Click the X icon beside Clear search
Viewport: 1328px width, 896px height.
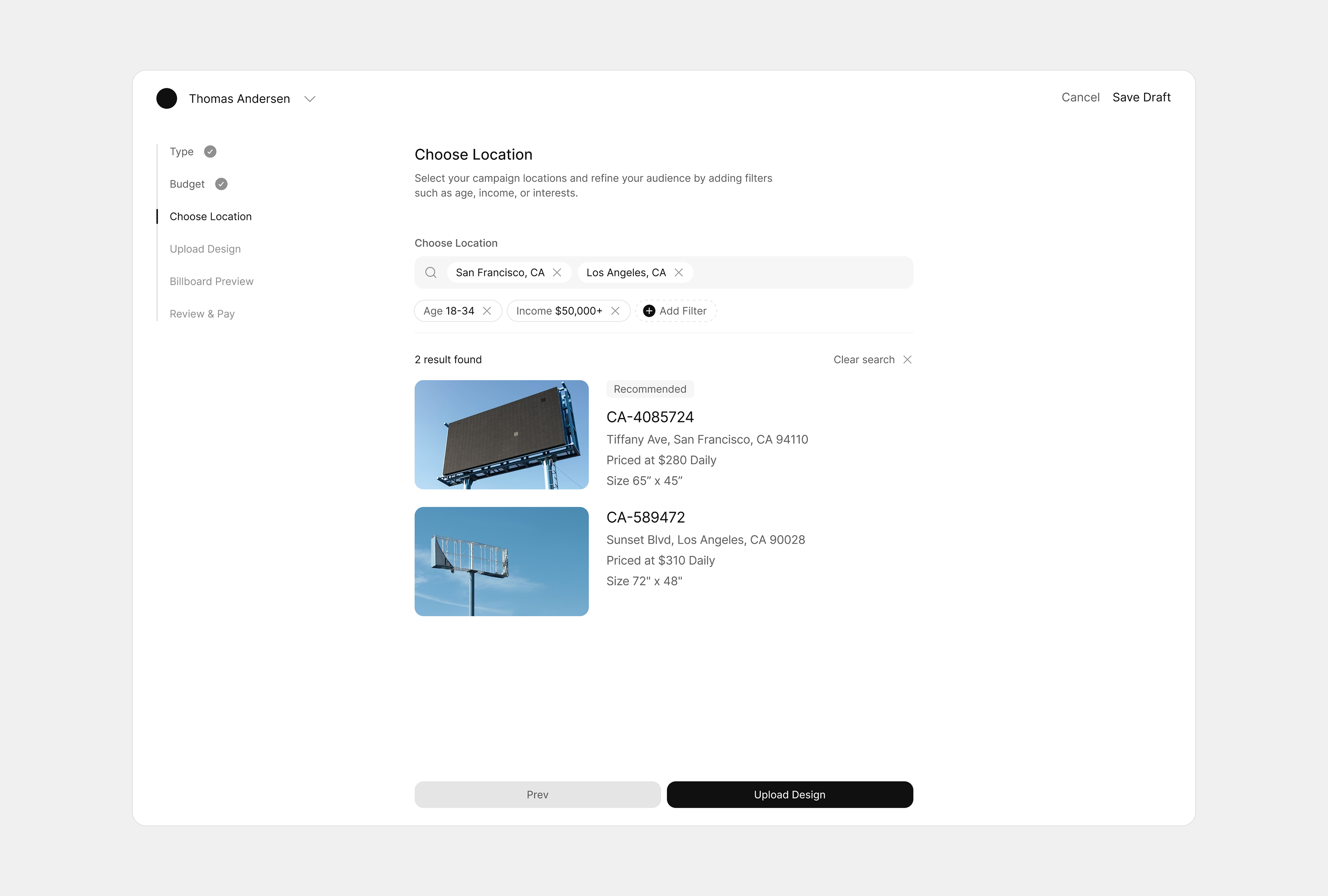point(908,359)
